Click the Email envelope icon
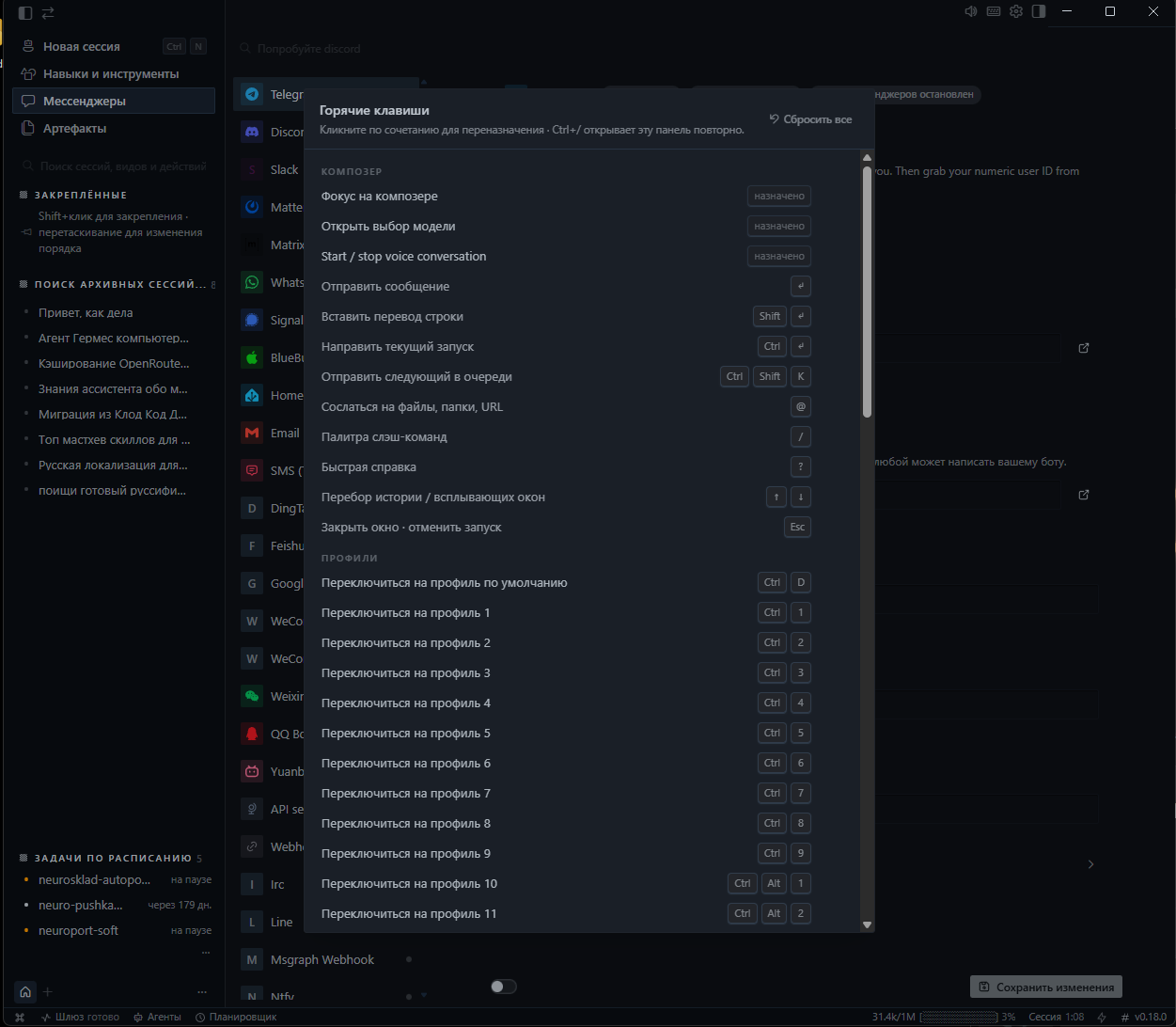The image size is (1176, 1027). tap(251, 433)
